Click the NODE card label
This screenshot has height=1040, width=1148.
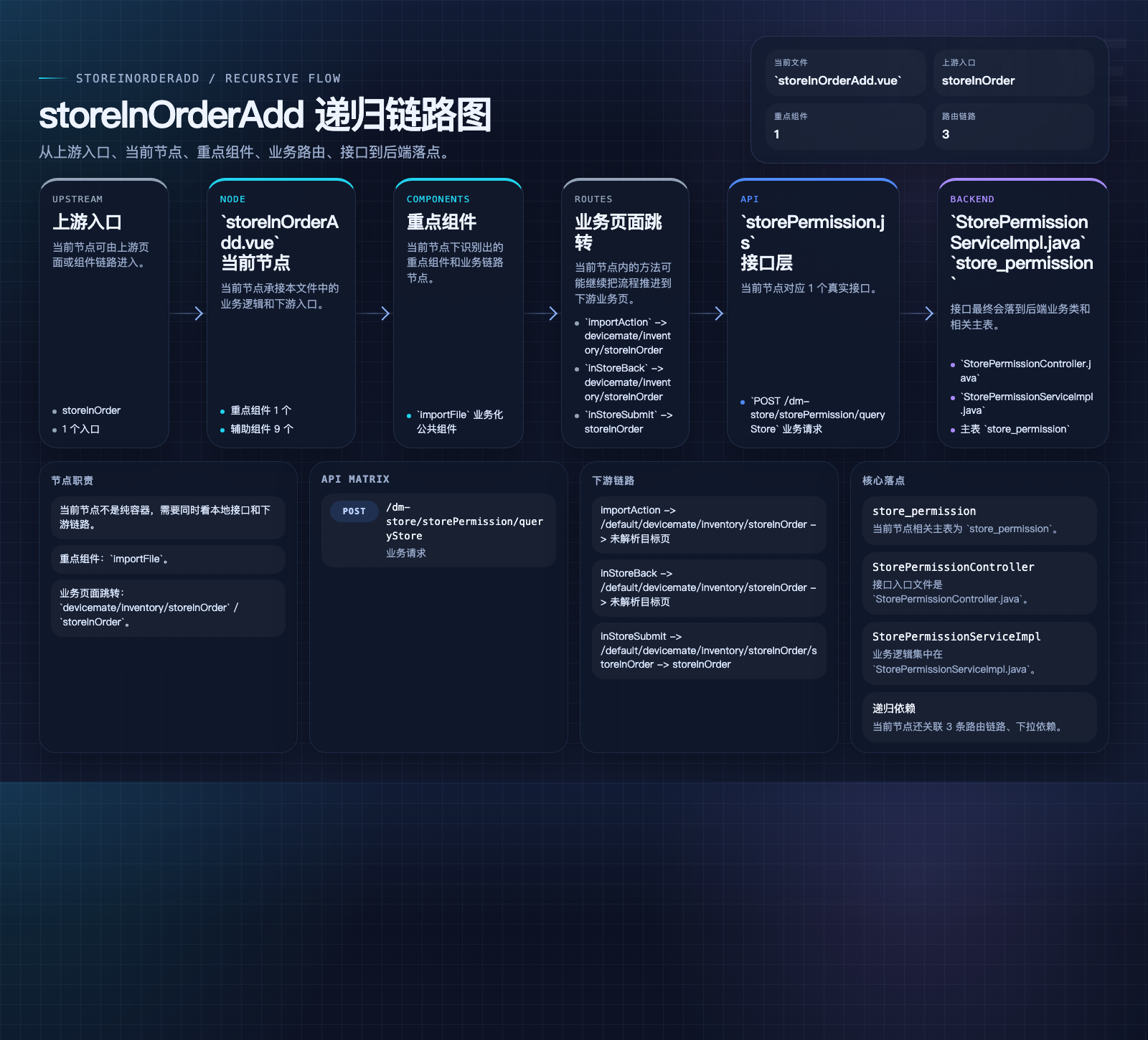[x=232, y=199]
